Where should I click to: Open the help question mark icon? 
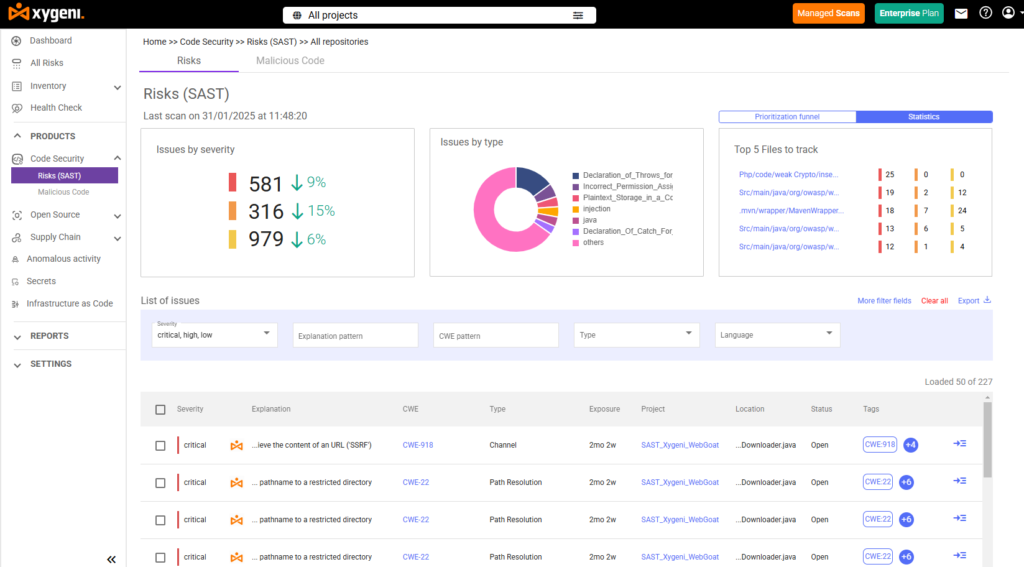(985, 12)
